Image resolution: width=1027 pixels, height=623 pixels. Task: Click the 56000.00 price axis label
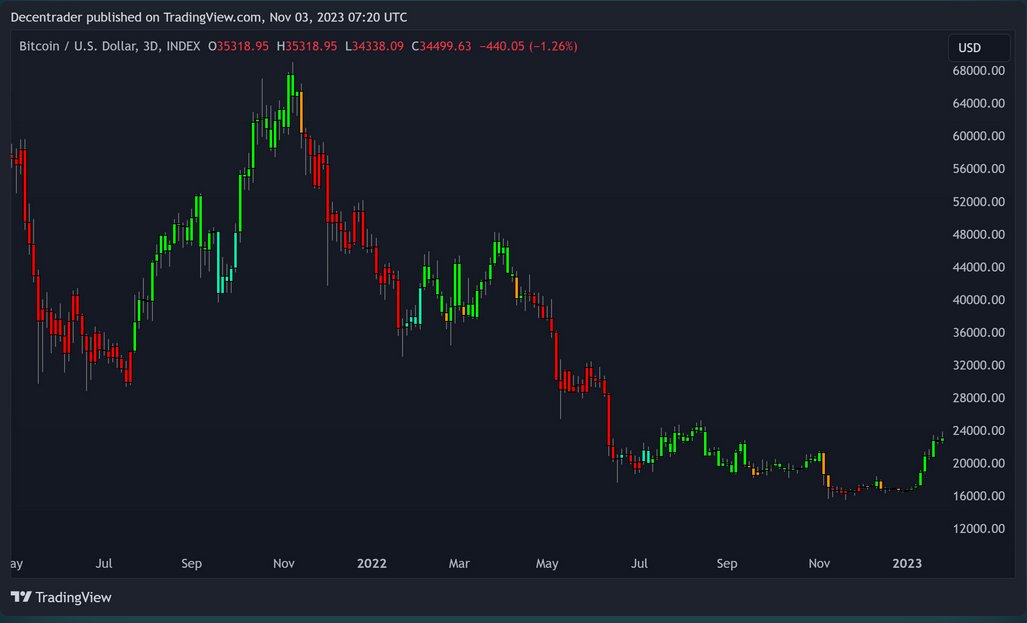tap(979, 169)
